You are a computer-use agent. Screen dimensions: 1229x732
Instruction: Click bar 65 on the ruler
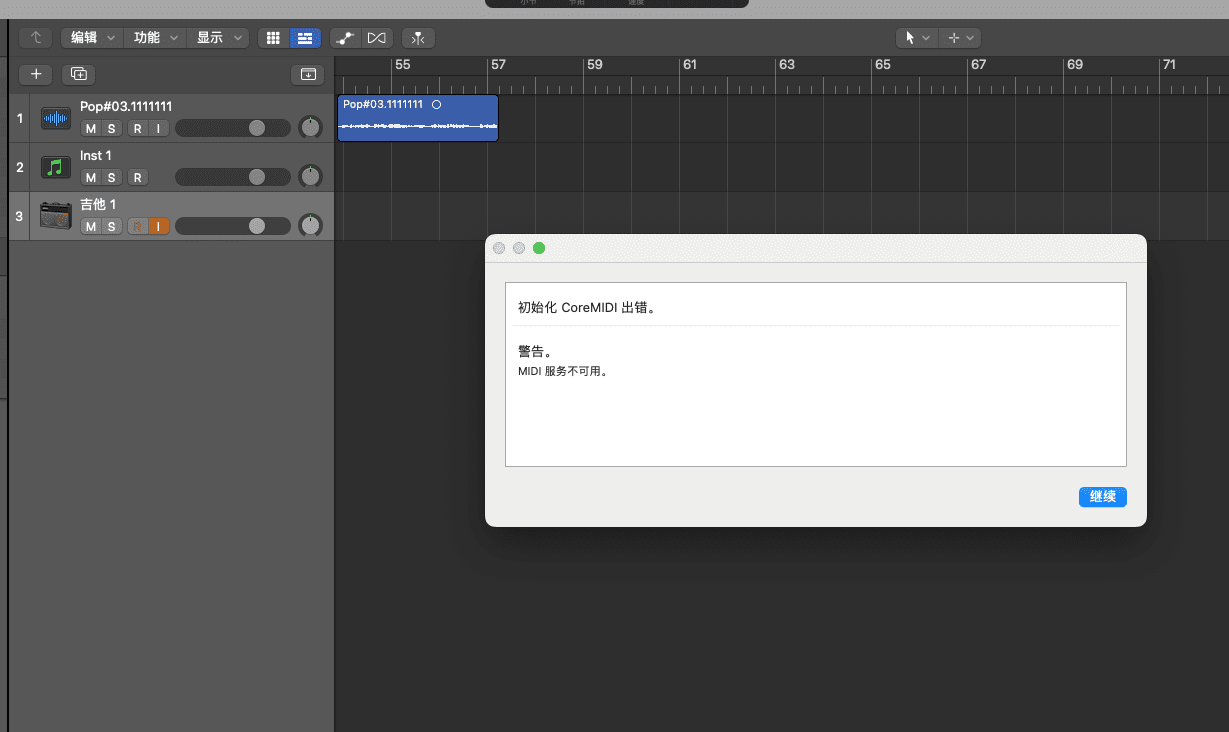[882, 65]
